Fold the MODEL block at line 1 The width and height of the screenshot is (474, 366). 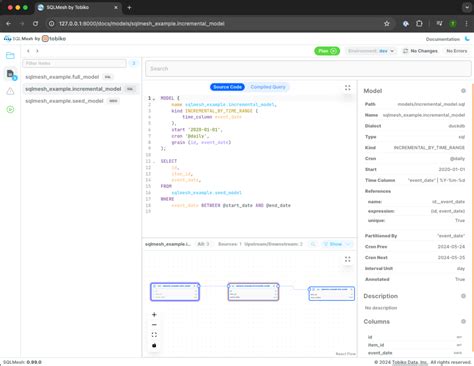[154, 98]
